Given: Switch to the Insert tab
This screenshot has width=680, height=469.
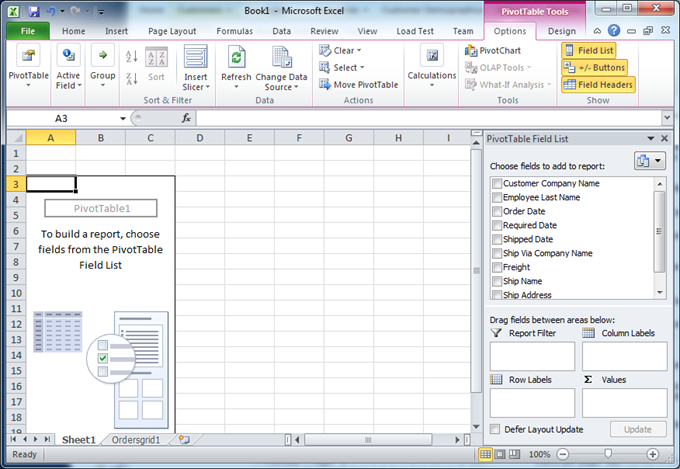Looking at the screenshot, I should pos(116,31).
